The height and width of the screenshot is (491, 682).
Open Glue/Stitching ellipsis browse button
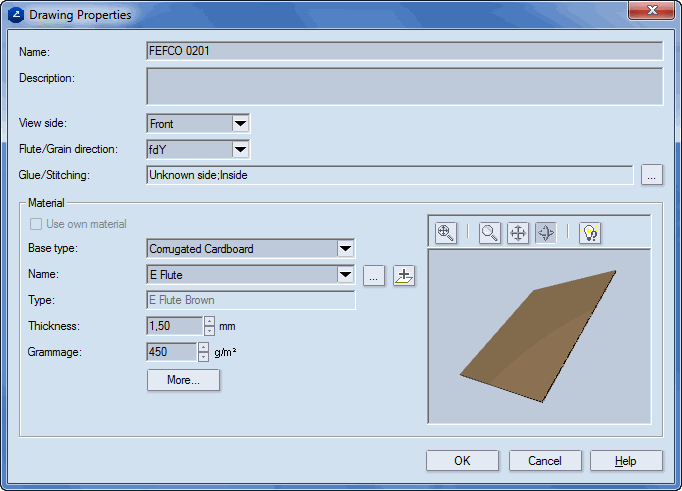pyautogui.click(x=651, y=175)
